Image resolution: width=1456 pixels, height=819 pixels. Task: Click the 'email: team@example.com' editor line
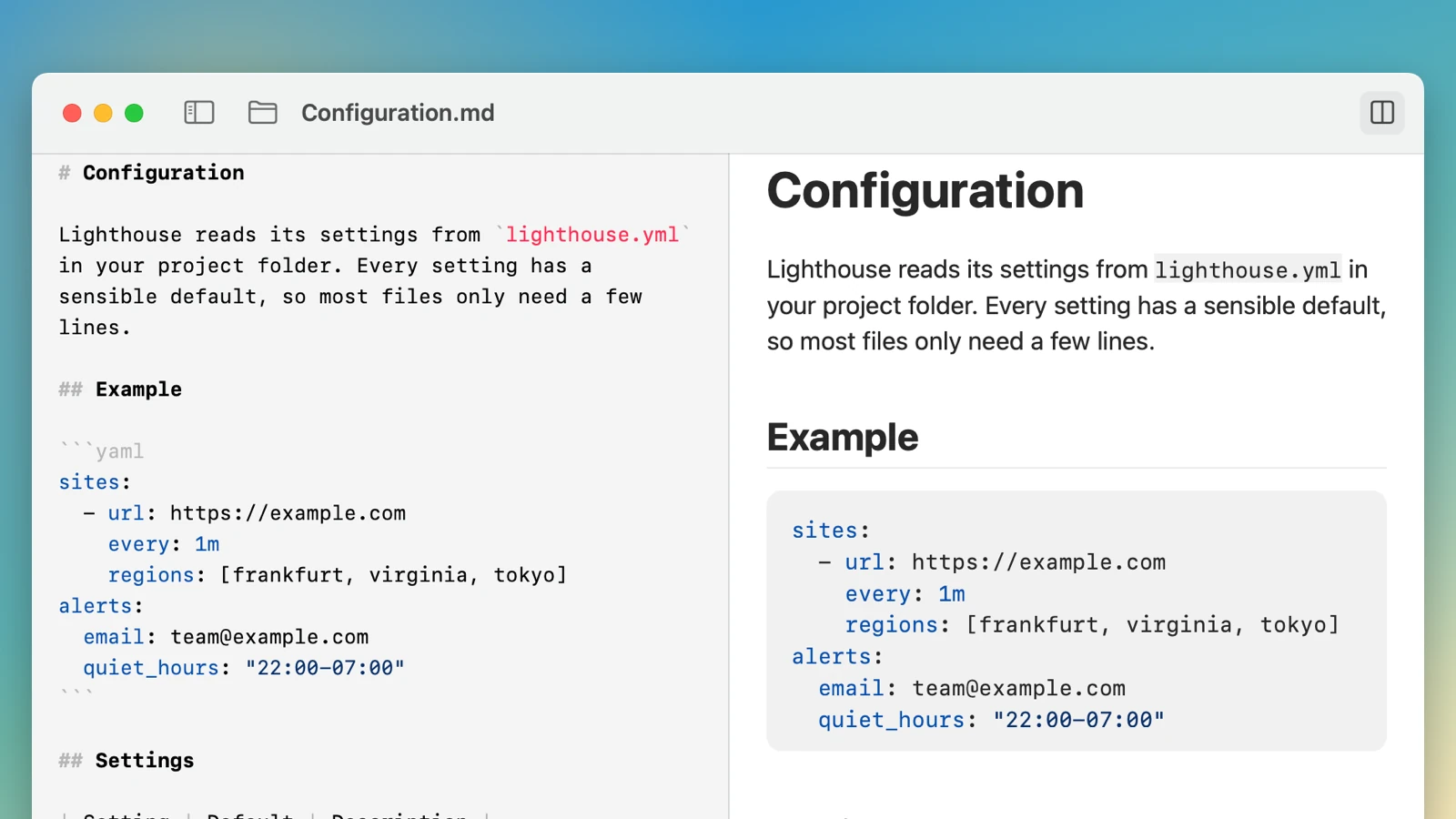(227, 637)
